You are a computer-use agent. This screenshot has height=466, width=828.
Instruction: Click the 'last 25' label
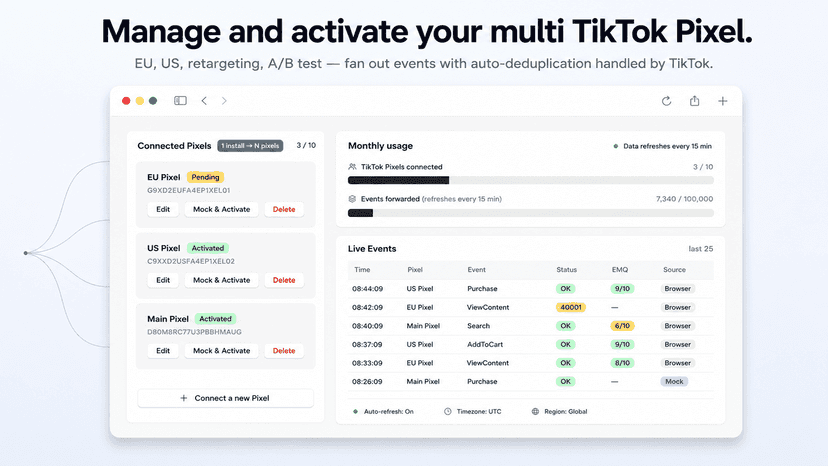click(x=701, y=248)
